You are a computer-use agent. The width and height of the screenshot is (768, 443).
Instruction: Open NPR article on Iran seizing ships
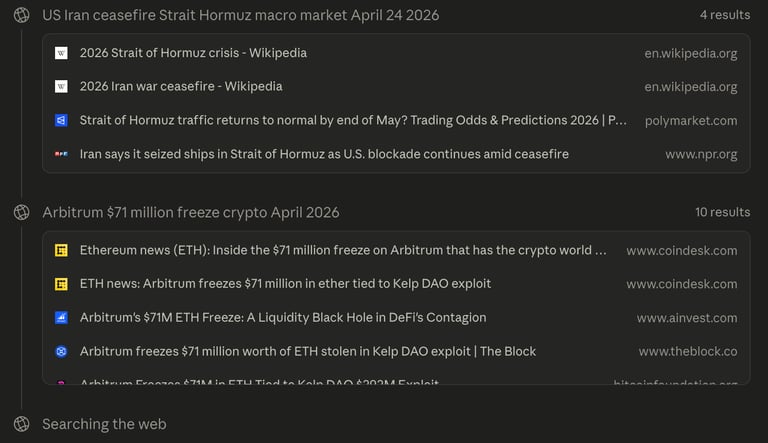[x=324, y=155]
